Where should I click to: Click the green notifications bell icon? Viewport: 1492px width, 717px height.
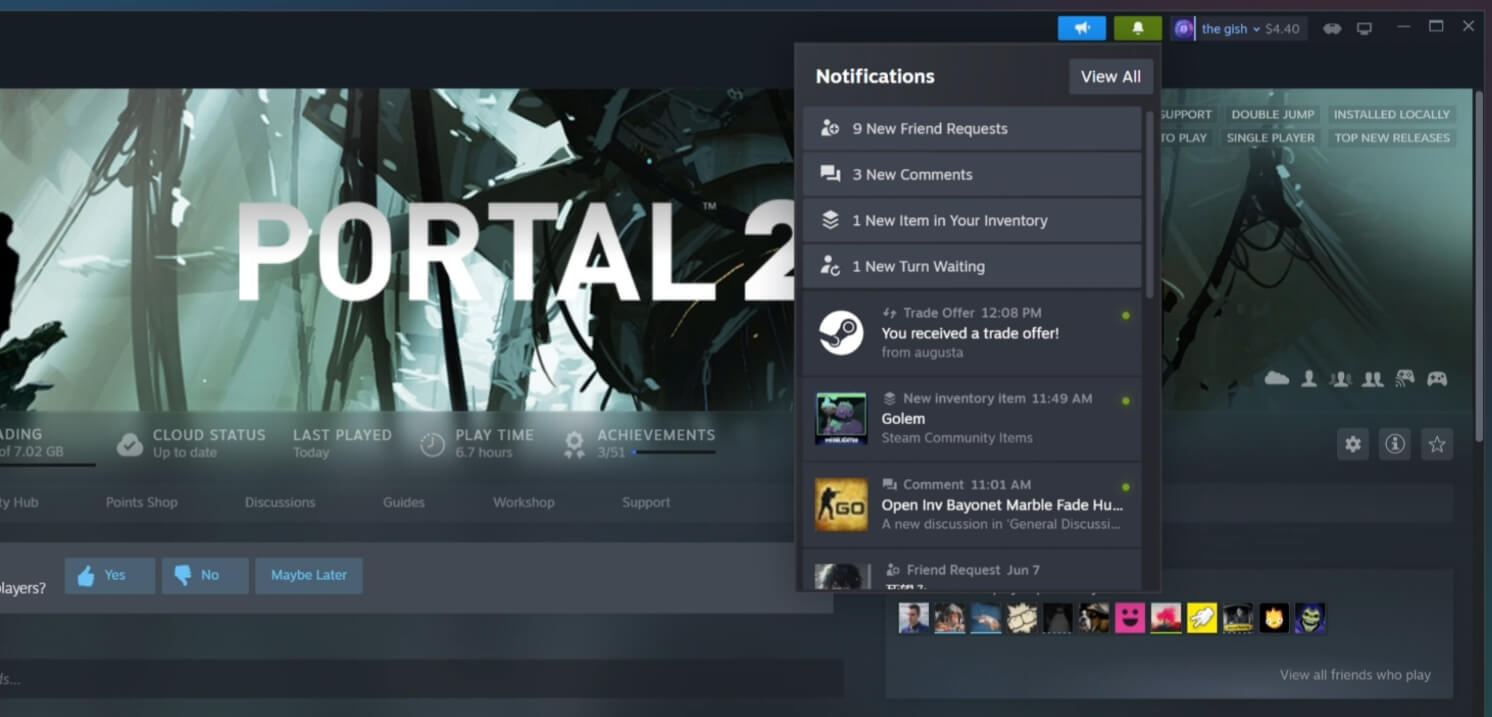pos(1139,28)
